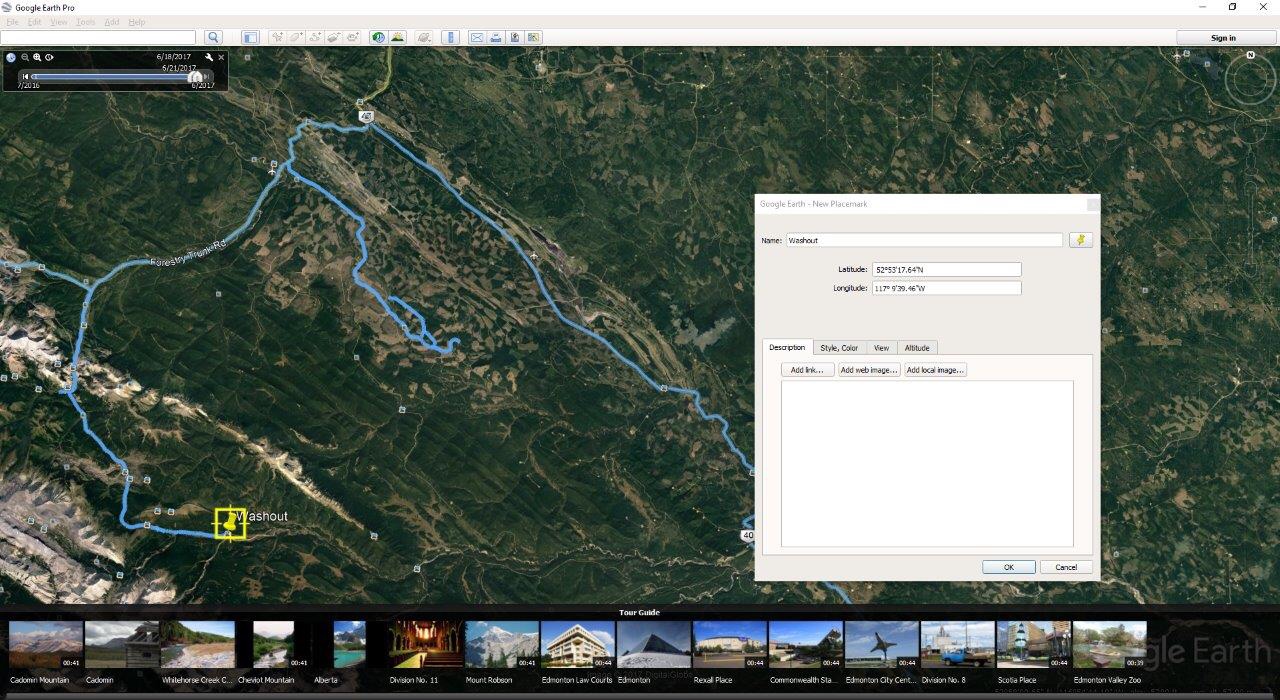Click the step back playback button
The image size is (1280, 700).
pyautogui.click(x=26, y=76)
